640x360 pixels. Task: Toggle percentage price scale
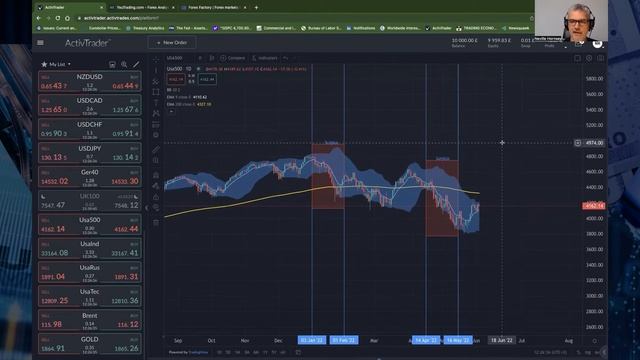pyautogui.click(x=579, y=352)
